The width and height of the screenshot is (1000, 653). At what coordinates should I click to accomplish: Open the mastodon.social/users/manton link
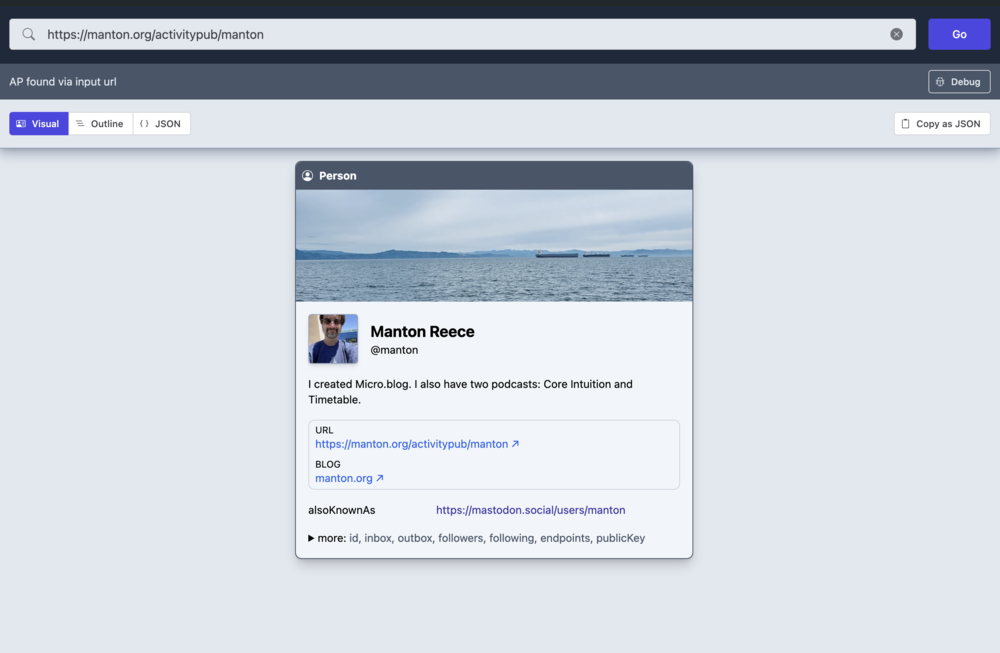coord(530,510)
